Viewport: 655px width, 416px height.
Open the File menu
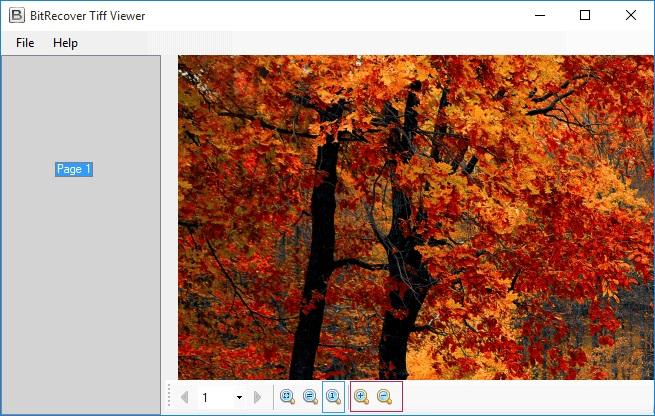tap(25, 43)
